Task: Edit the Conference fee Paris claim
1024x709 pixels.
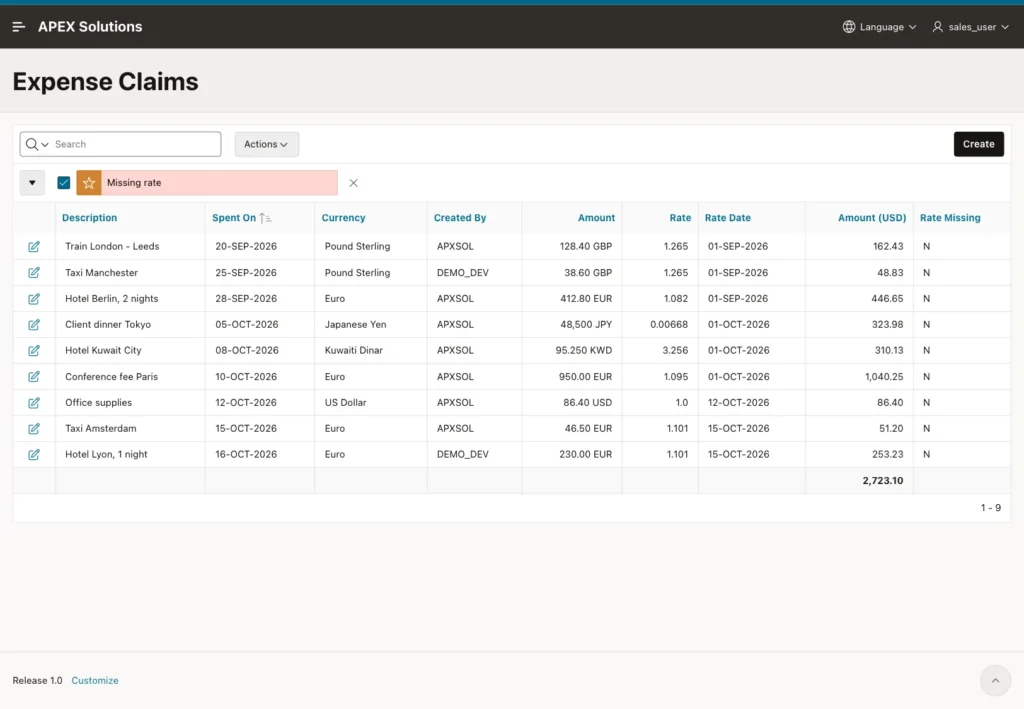Action: pyautogui.click(x=34, y=377)
